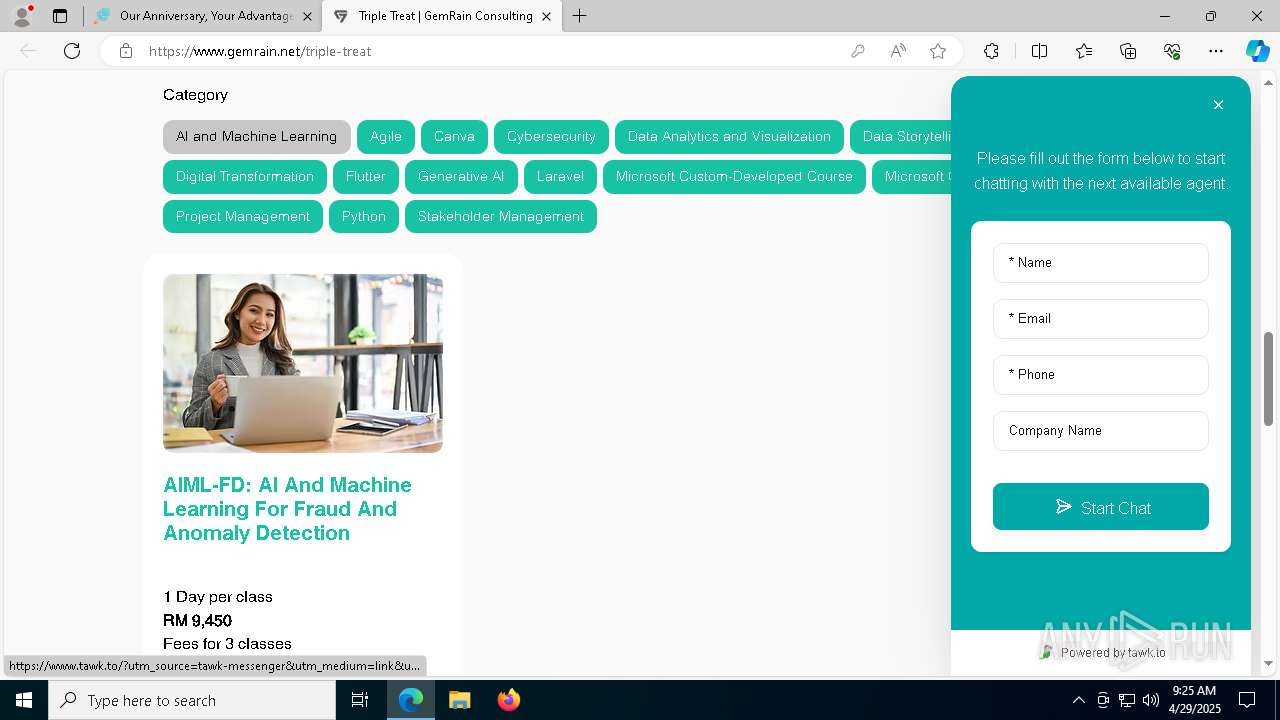
Task: Open Task View on the taskbar
Action: [x=360, y=700]
